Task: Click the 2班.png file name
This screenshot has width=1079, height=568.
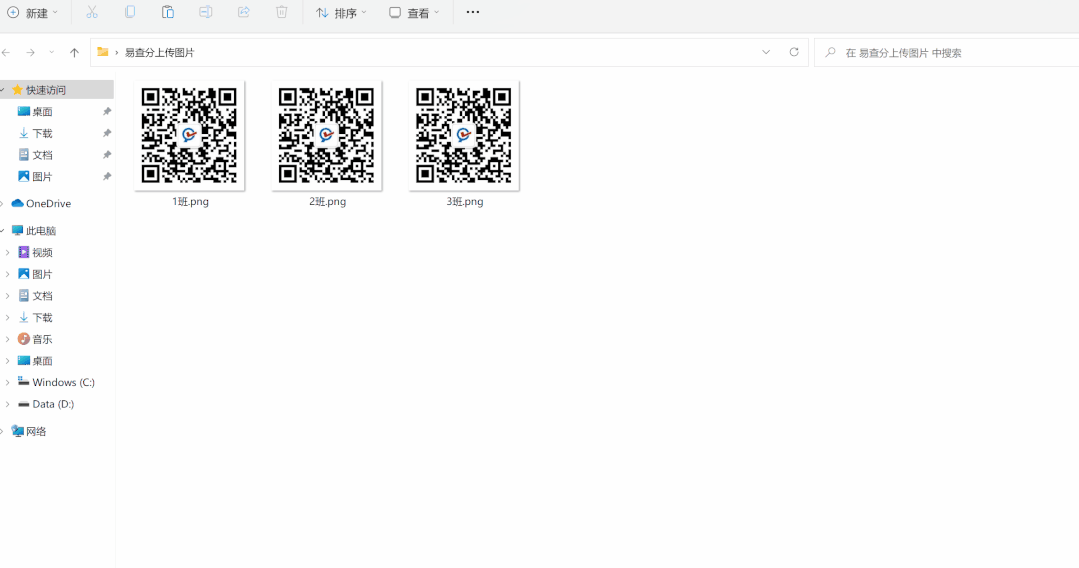Action: tap(328, 202)
